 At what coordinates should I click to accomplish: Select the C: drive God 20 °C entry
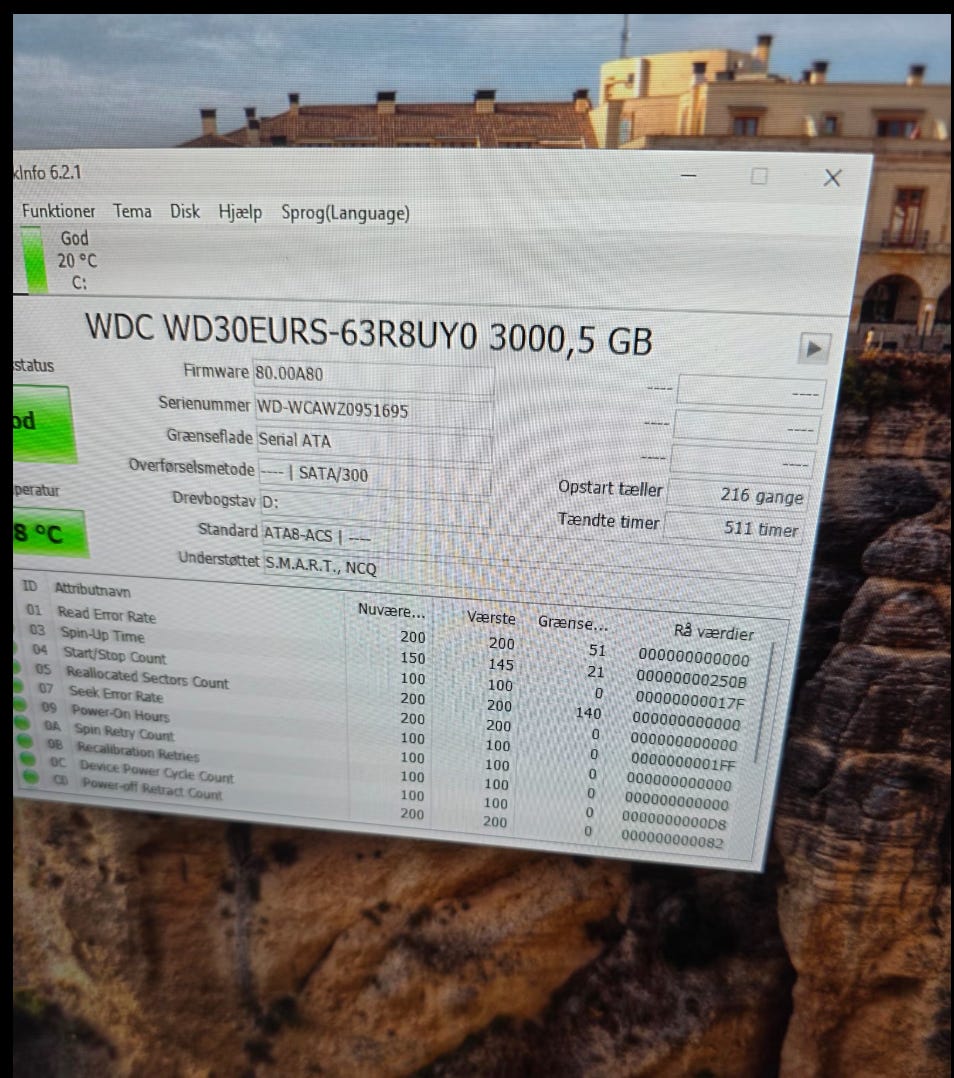58,261
